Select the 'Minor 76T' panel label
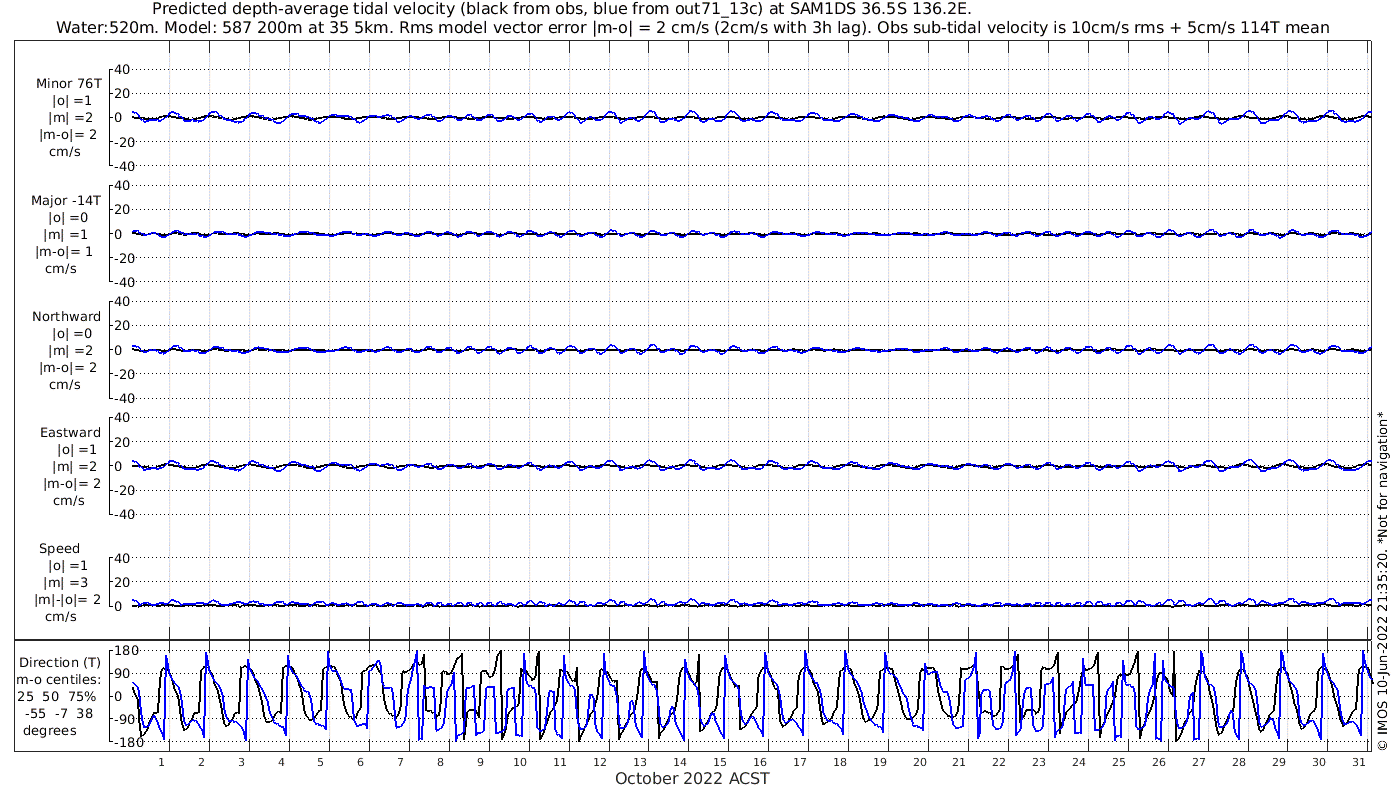 [x=68, y=84]
